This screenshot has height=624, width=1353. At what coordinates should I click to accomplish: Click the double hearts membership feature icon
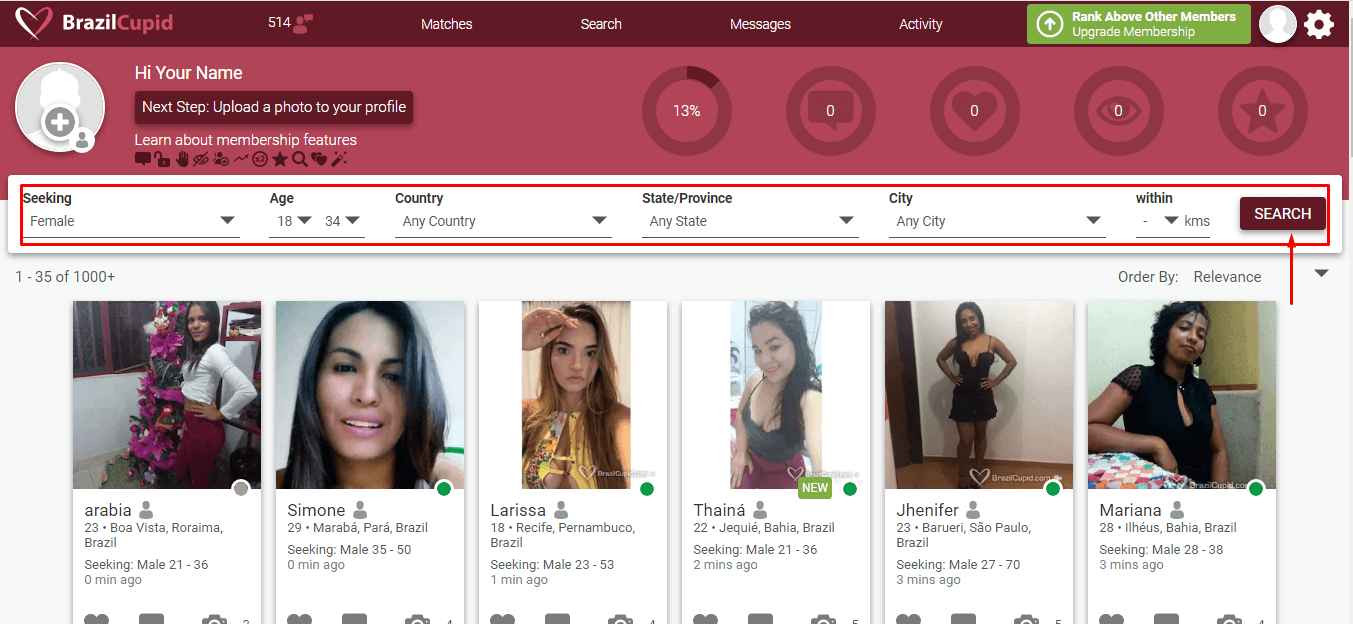(319, 158)
